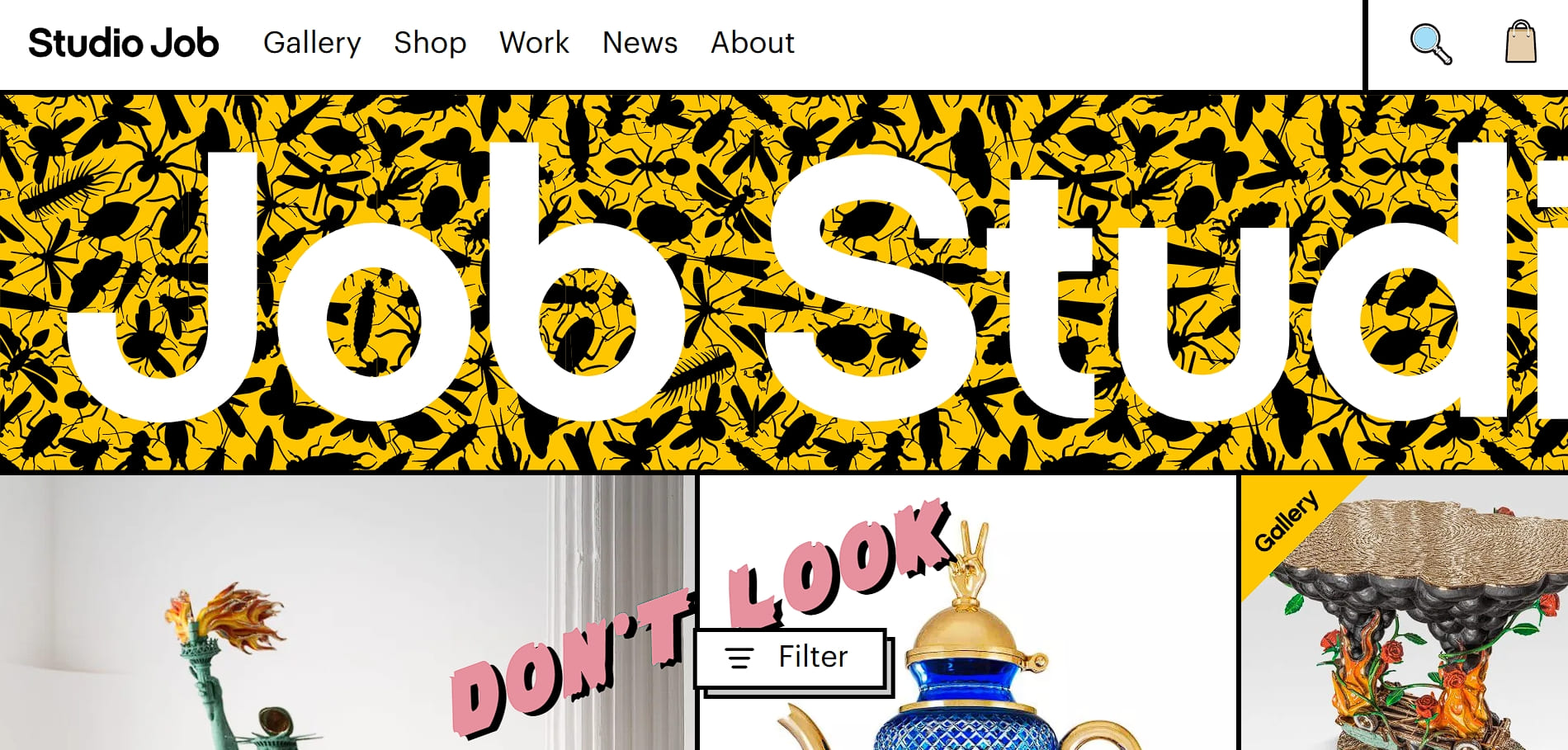Open the About page
1568x750 pixels.
pos(753,43)
